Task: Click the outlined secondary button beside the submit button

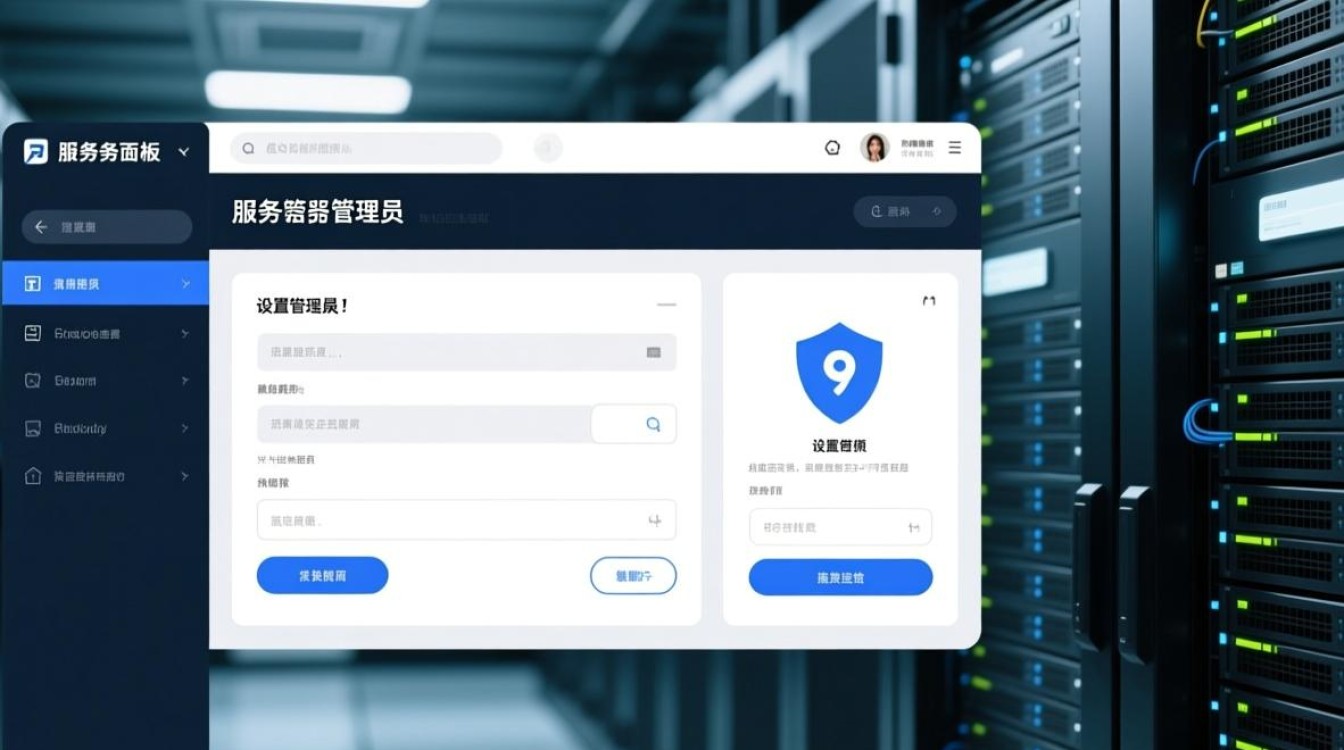Action: [634, 575]
